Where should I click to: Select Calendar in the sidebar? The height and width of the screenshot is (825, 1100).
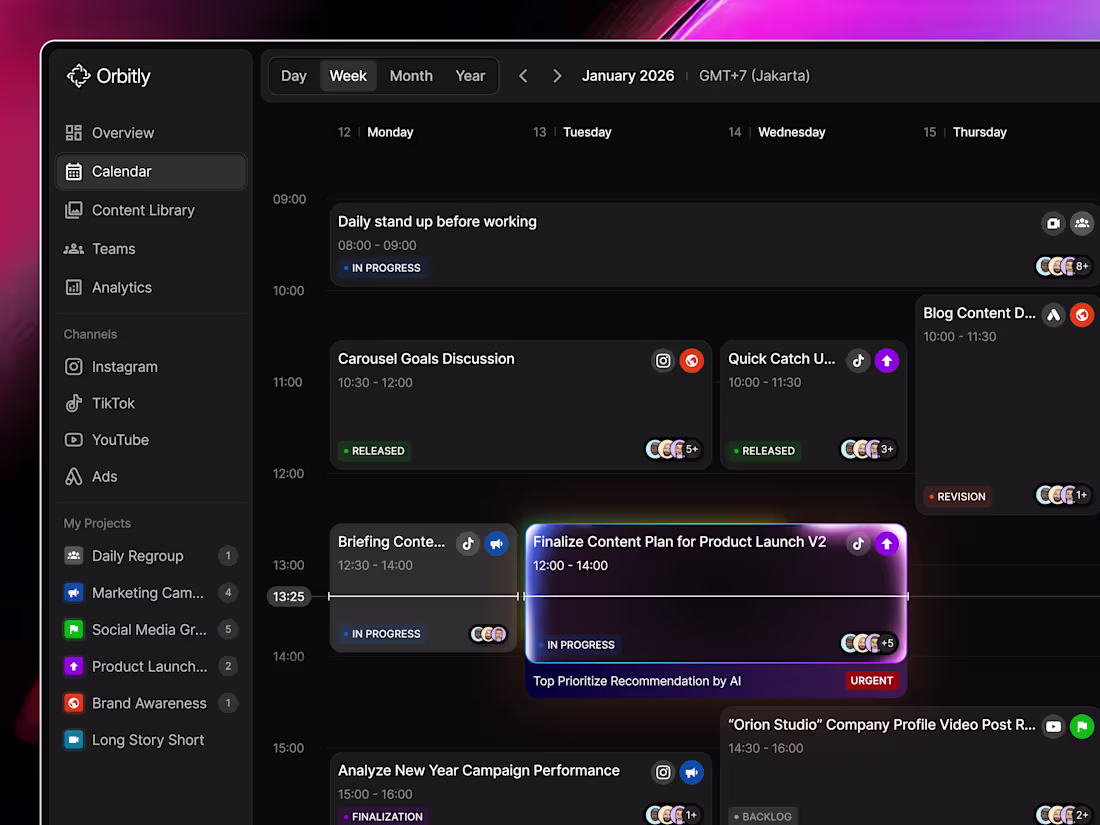coord(151,171)
